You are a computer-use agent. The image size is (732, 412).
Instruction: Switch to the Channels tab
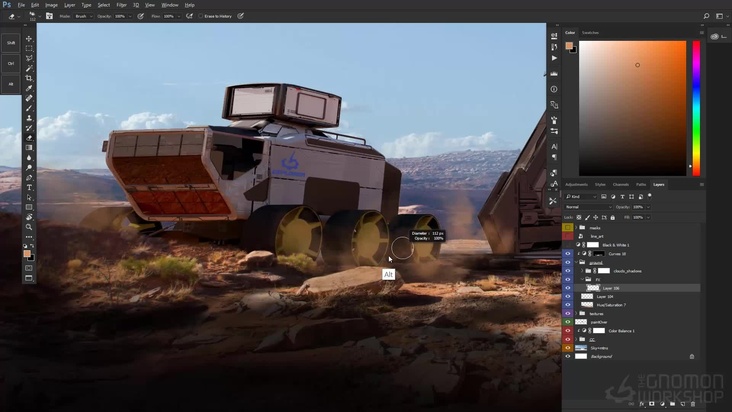pyautogui.click(x=620, y=184)
